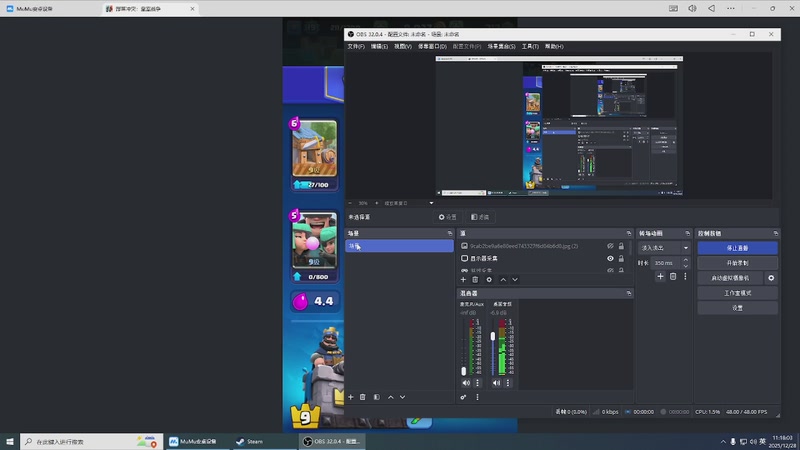Screen dimensions: 800x450
Task: Add a scene transition with plus icon
Action: 660,277
